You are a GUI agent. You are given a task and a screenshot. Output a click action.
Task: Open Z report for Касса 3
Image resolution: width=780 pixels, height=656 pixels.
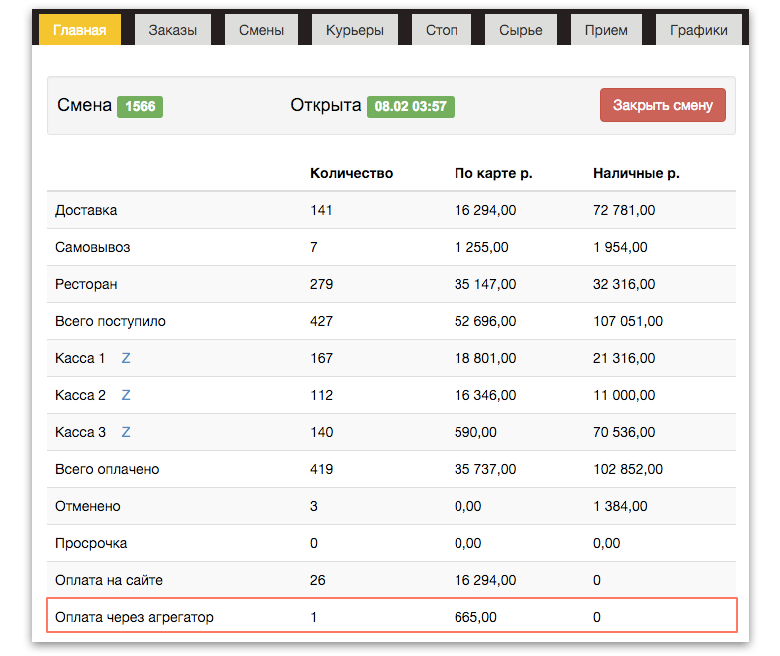pos(126,432)
